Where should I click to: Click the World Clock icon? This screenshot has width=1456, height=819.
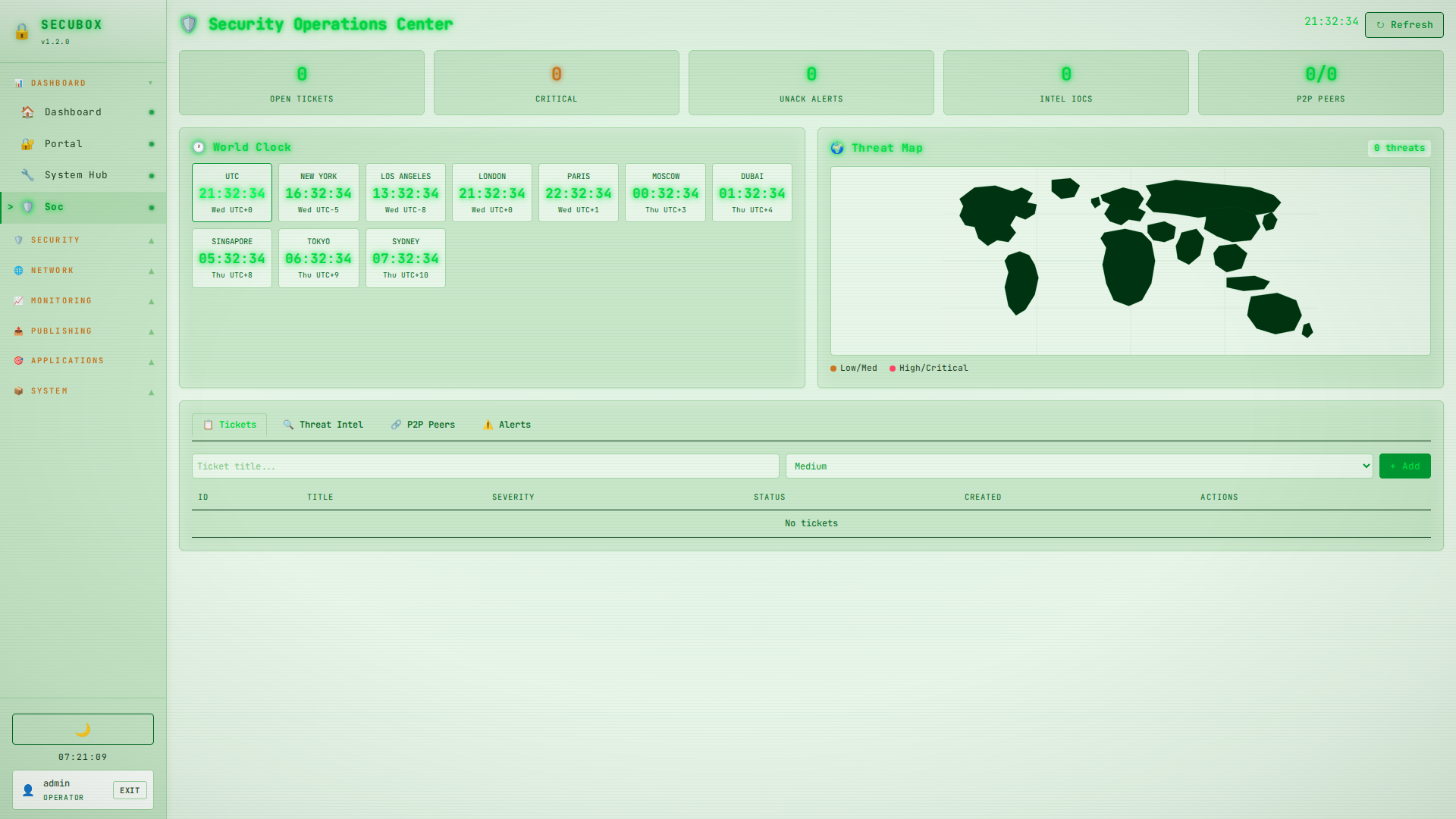[x=199, y=147]
